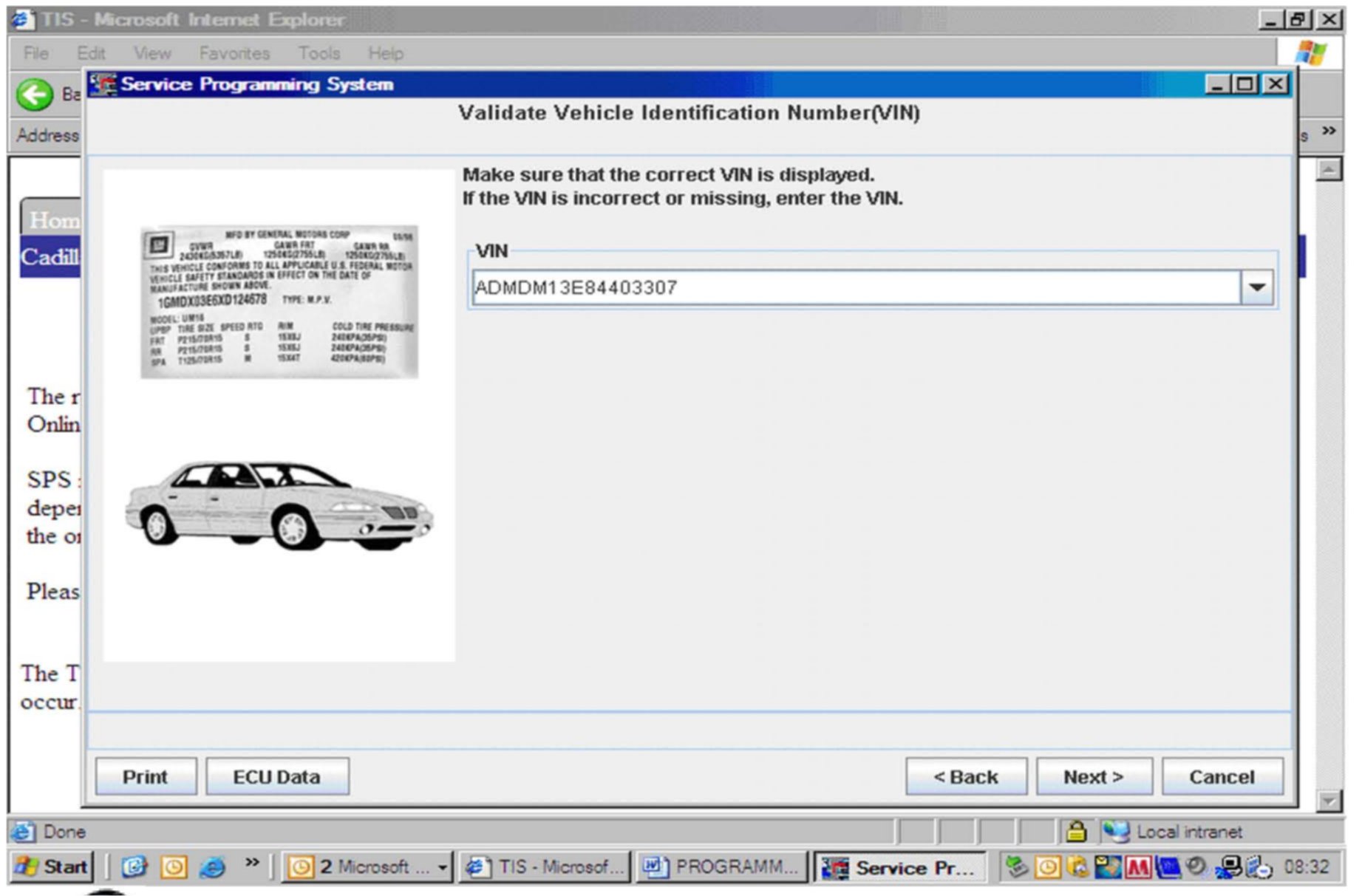Image resolution: width=1362 pixels, height=896 pixels.
Task: Click the browser scrollbar down arrow
Action: pyautogui.click(x=1329, y=801)
